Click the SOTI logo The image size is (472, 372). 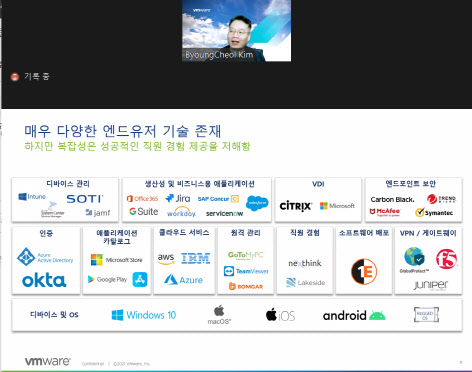coord(85,199)
